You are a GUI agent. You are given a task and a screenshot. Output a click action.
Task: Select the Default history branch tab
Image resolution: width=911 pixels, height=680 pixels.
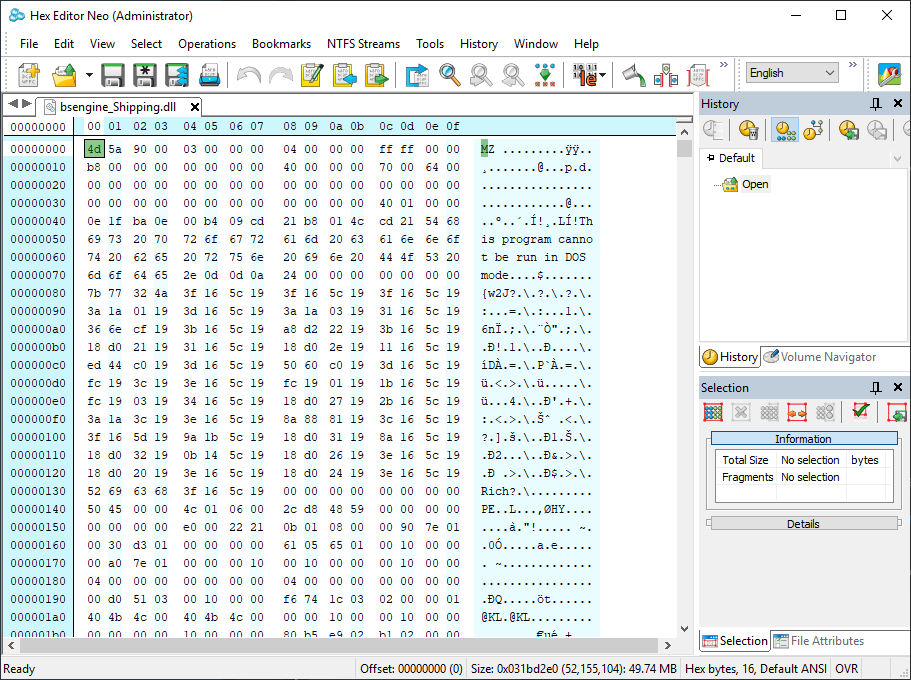pos(730,158)
